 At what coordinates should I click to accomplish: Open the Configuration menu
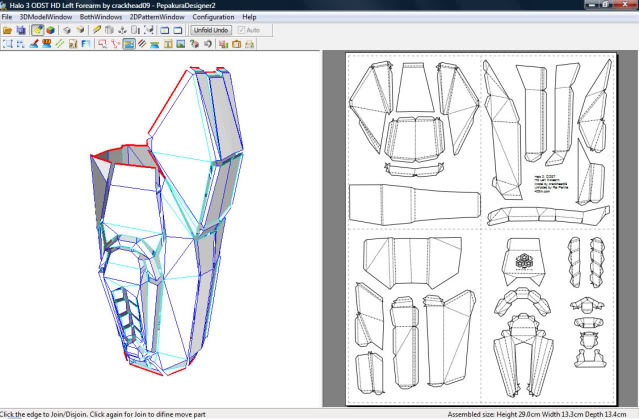213,17
